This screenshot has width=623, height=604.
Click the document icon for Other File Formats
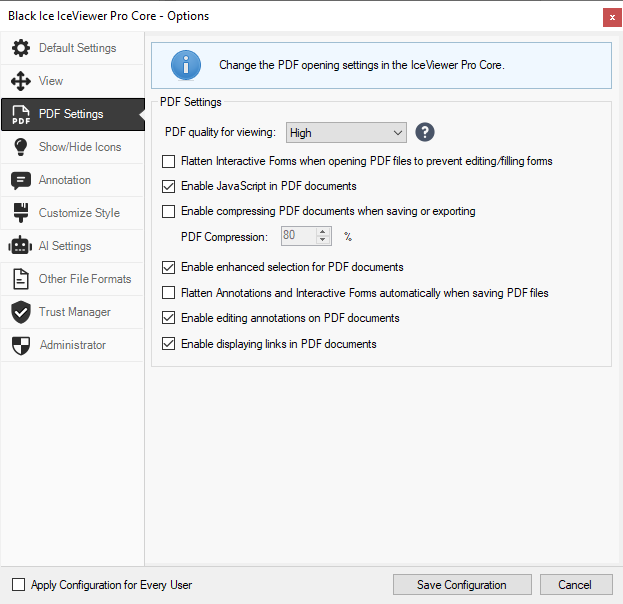coord(21,279)
